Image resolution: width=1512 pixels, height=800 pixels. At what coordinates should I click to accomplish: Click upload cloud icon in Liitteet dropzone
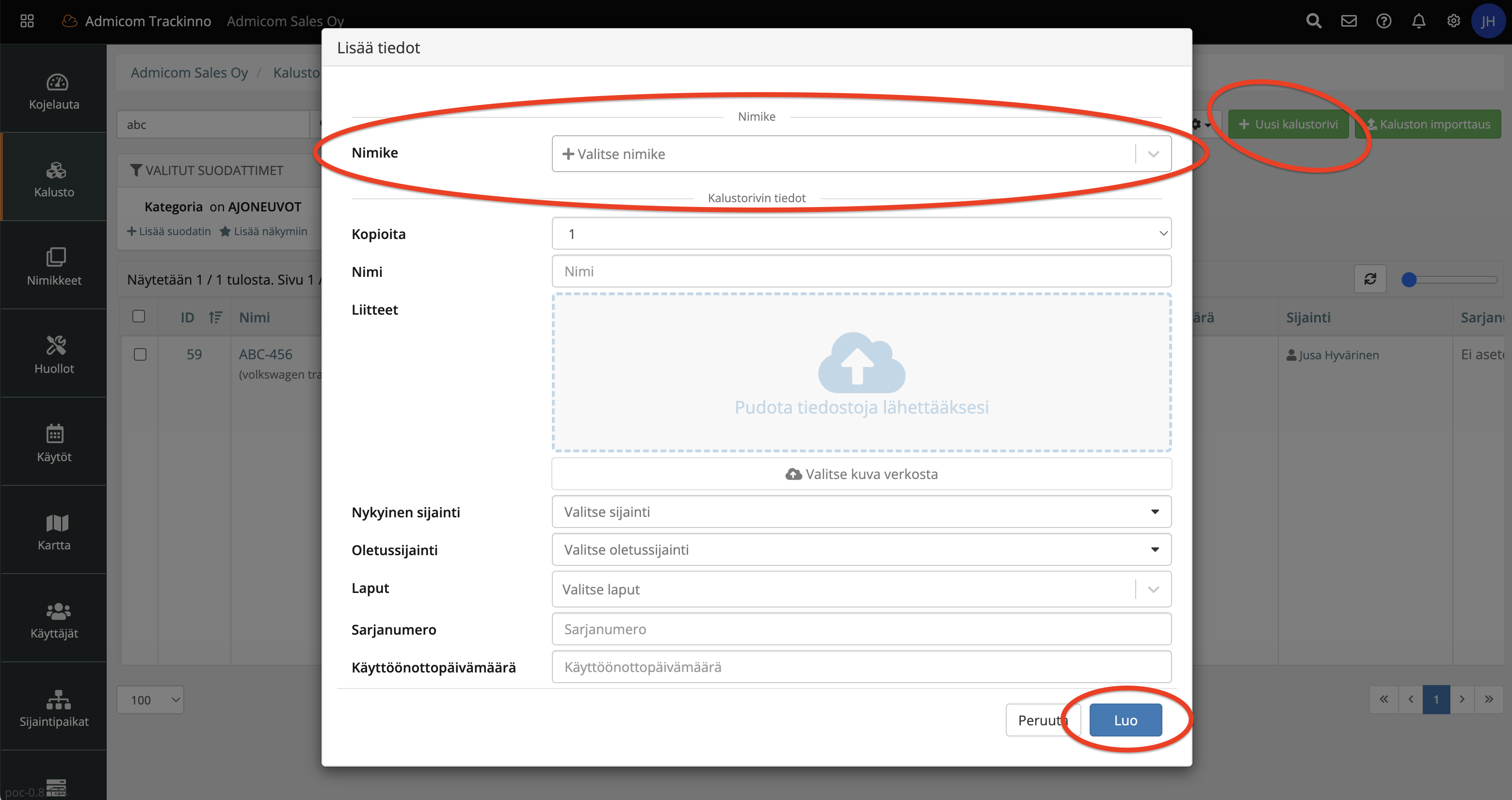[861, 362]
